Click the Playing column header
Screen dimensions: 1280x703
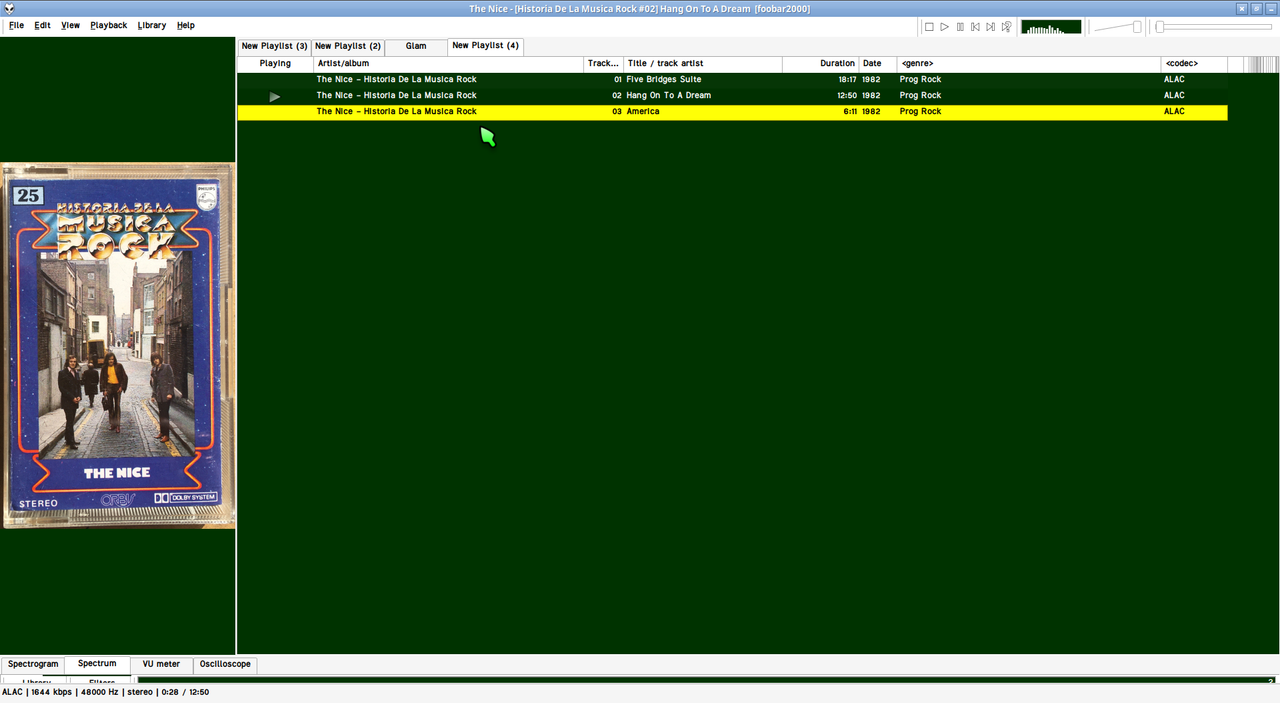[275, 64]
